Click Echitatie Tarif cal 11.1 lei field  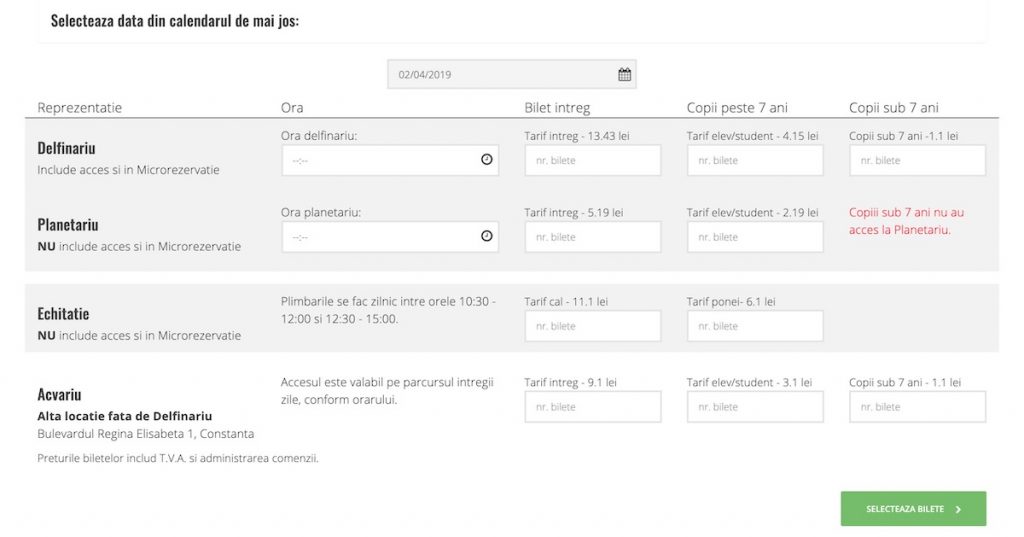592,326
